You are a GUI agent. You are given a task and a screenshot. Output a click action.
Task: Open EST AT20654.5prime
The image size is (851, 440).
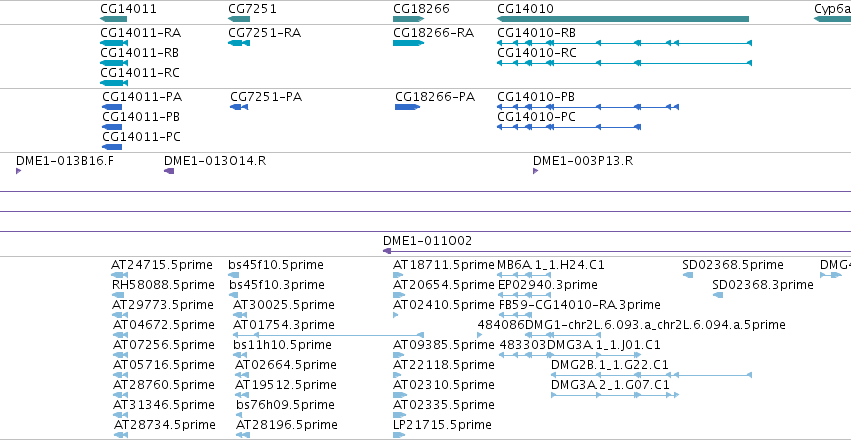pos(444,285)
